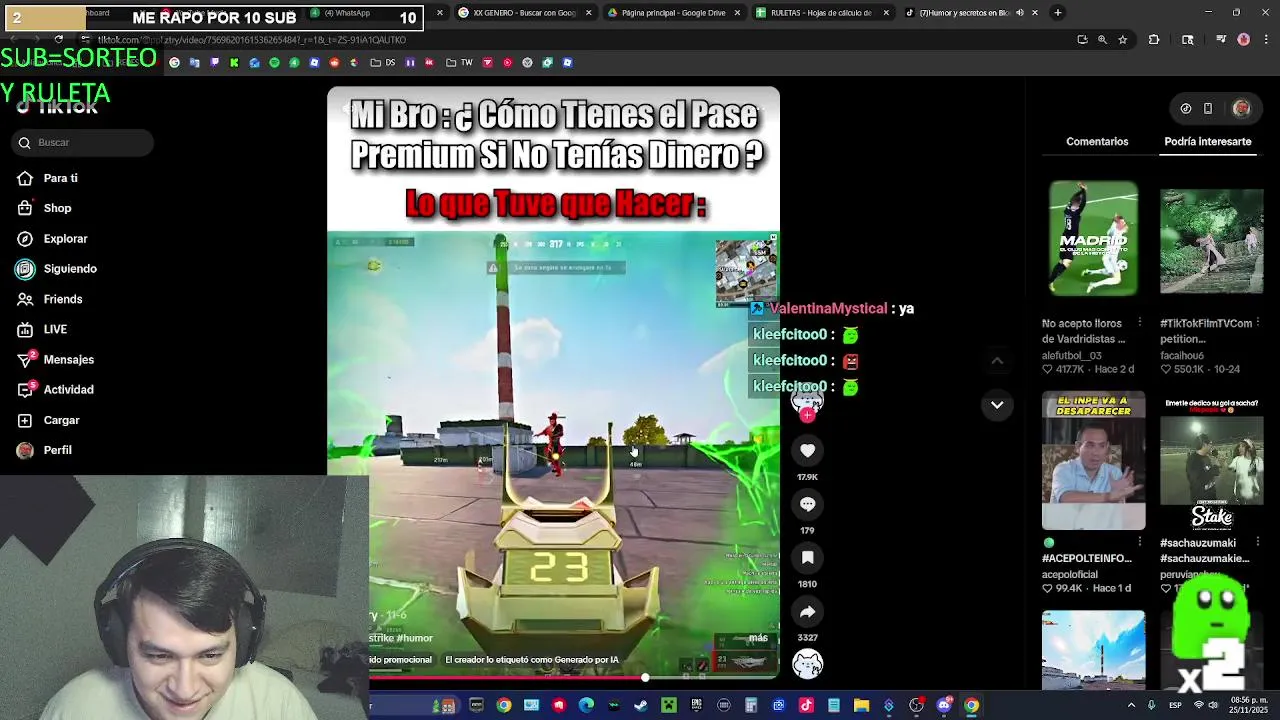Open facalhou6 profile link

click(1182, 355)
